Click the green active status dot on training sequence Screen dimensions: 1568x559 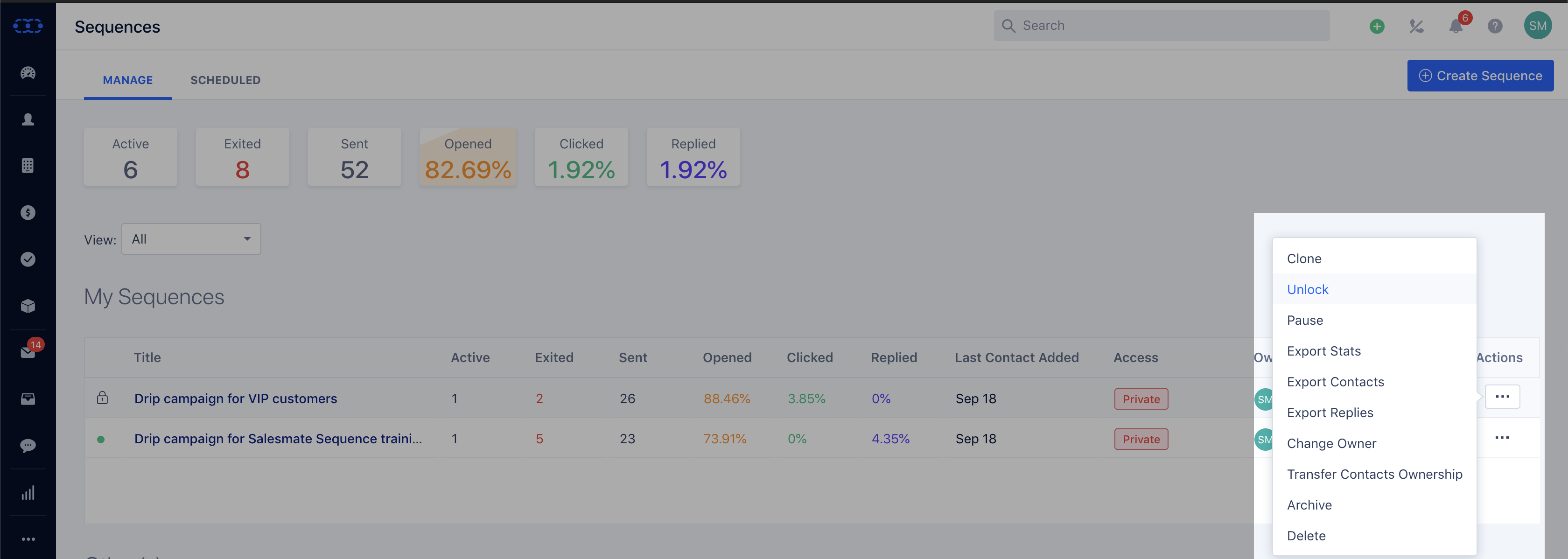101,439
